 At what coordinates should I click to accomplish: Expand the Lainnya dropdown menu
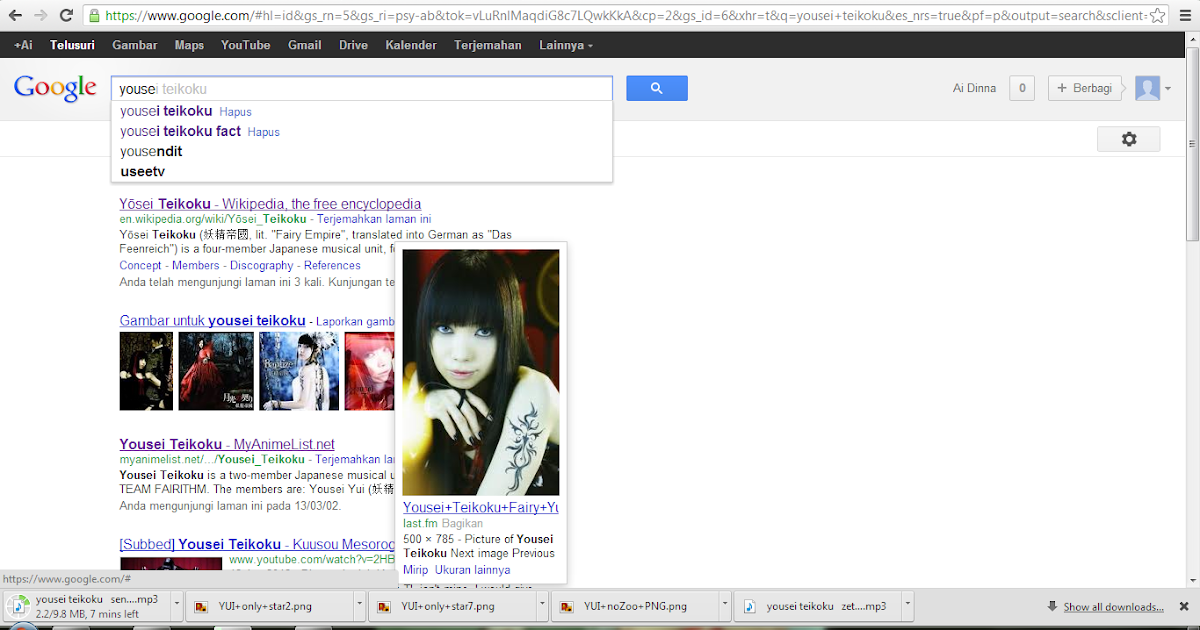click(x=566, y=45)
